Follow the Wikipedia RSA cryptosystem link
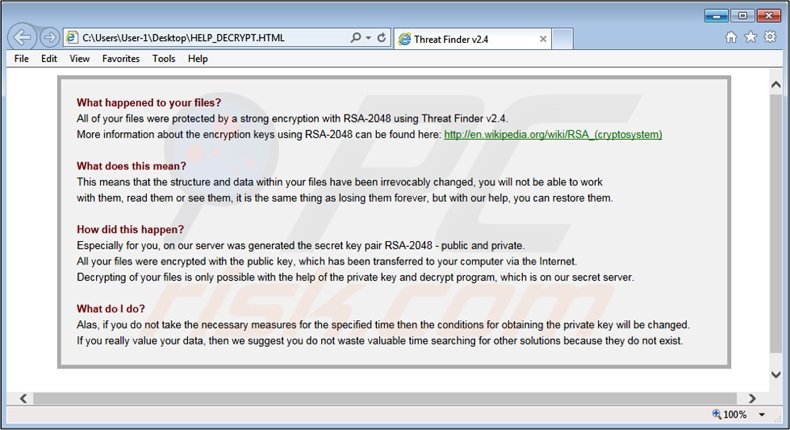 click(x=553, y=135)
